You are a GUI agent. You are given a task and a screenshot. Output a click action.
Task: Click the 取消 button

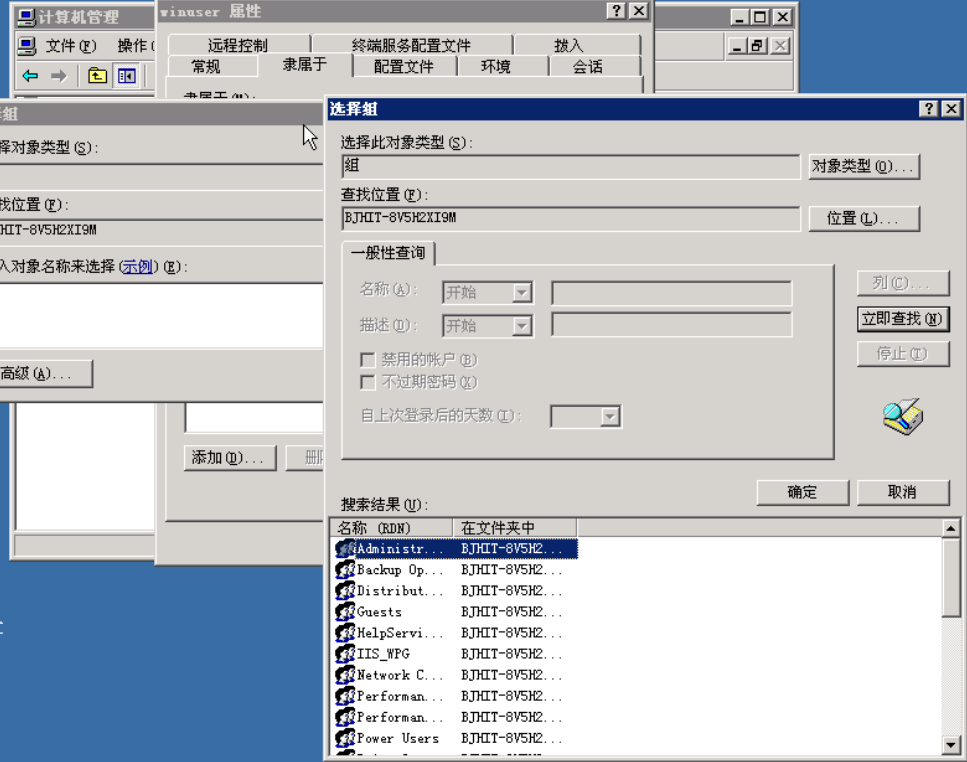[902, 492]
